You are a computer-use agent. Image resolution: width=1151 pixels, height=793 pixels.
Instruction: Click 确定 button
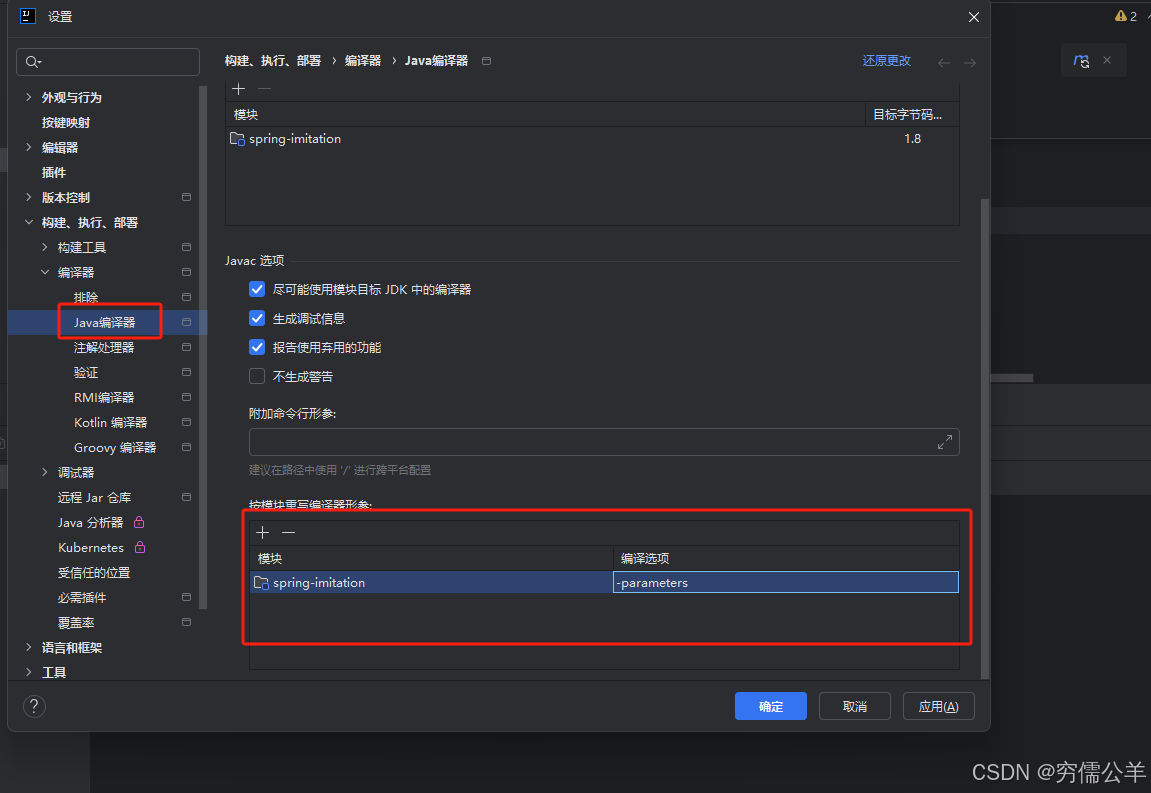pyautogui.click(x=771, y=706)
